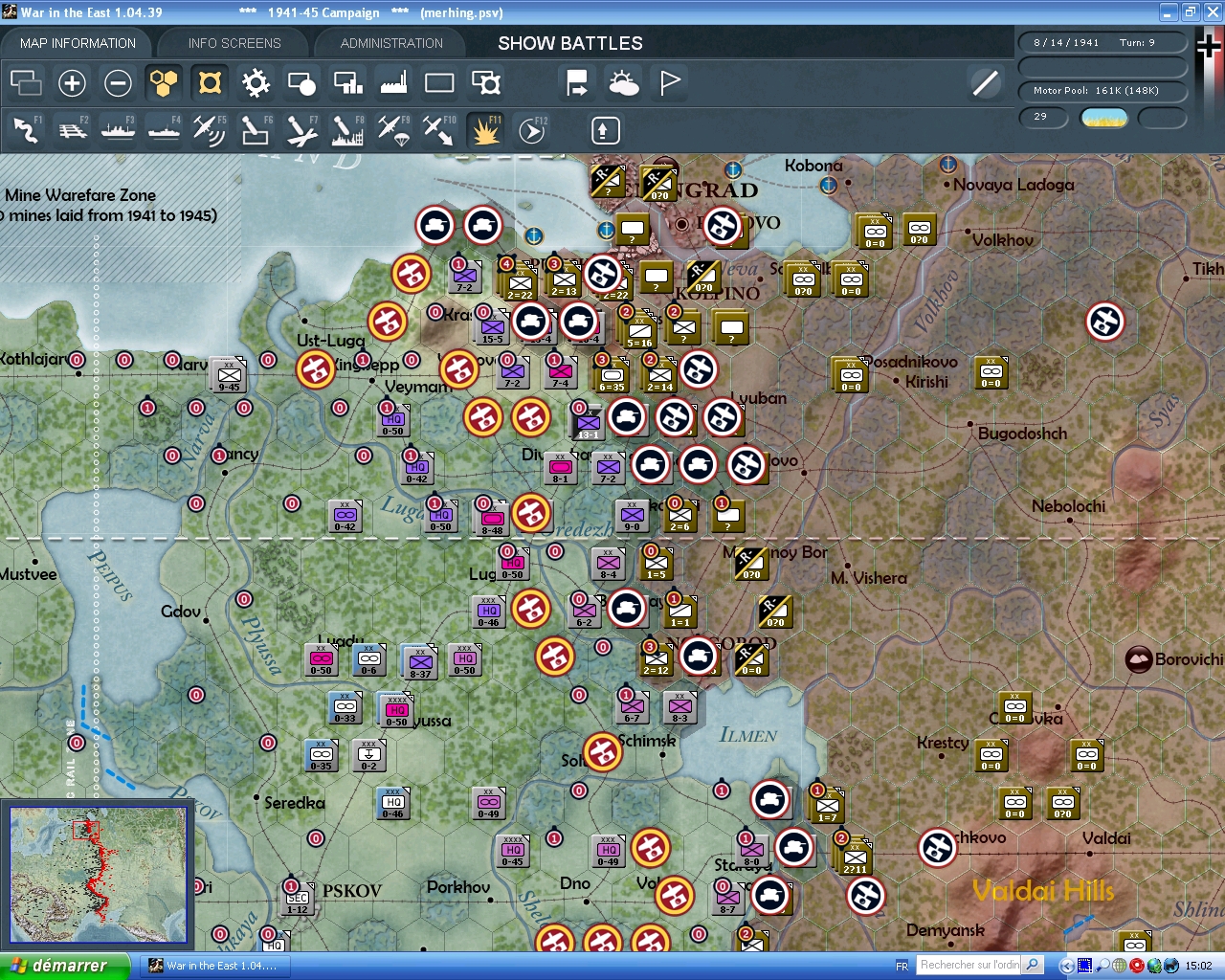
Task: Click the empty rectangle toolbar icon
Action: pyautogui.click(x=439, y=83)
